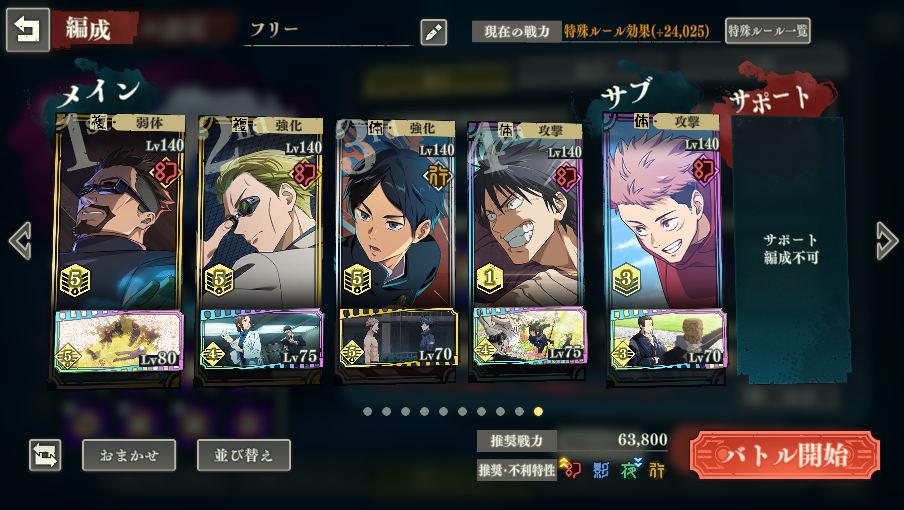Start the battle with バトル開始

click(785, 455)
